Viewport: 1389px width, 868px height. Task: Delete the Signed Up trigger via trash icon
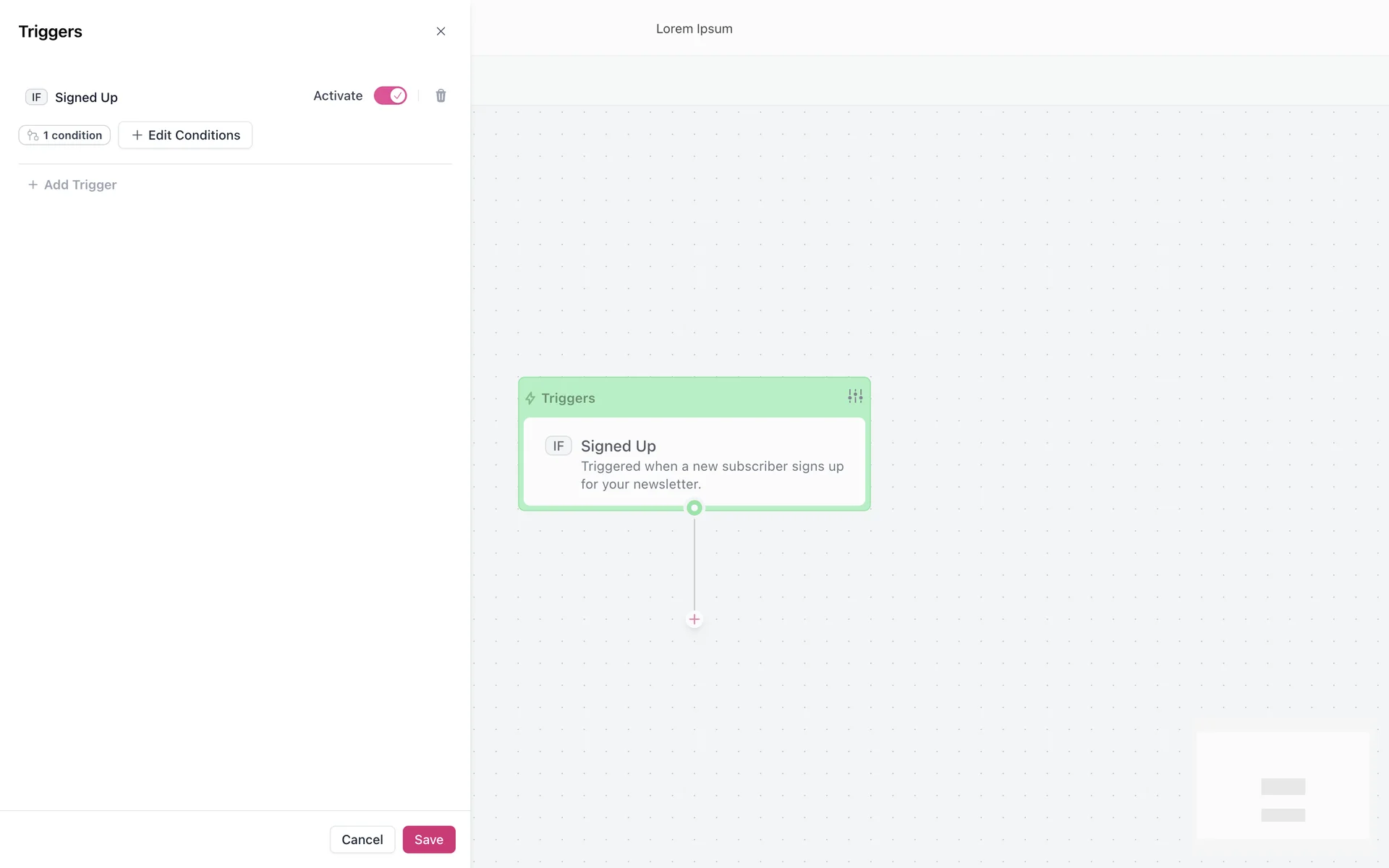pyautogui.click(x=441, y=95)
